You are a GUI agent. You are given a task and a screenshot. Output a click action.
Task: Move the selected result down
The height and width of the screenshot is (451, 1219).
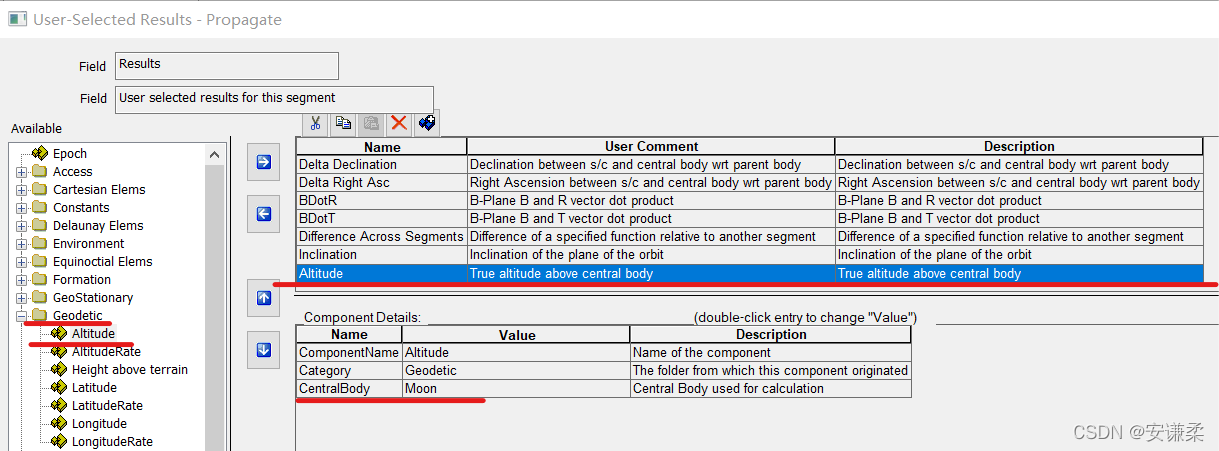point(264,349)
